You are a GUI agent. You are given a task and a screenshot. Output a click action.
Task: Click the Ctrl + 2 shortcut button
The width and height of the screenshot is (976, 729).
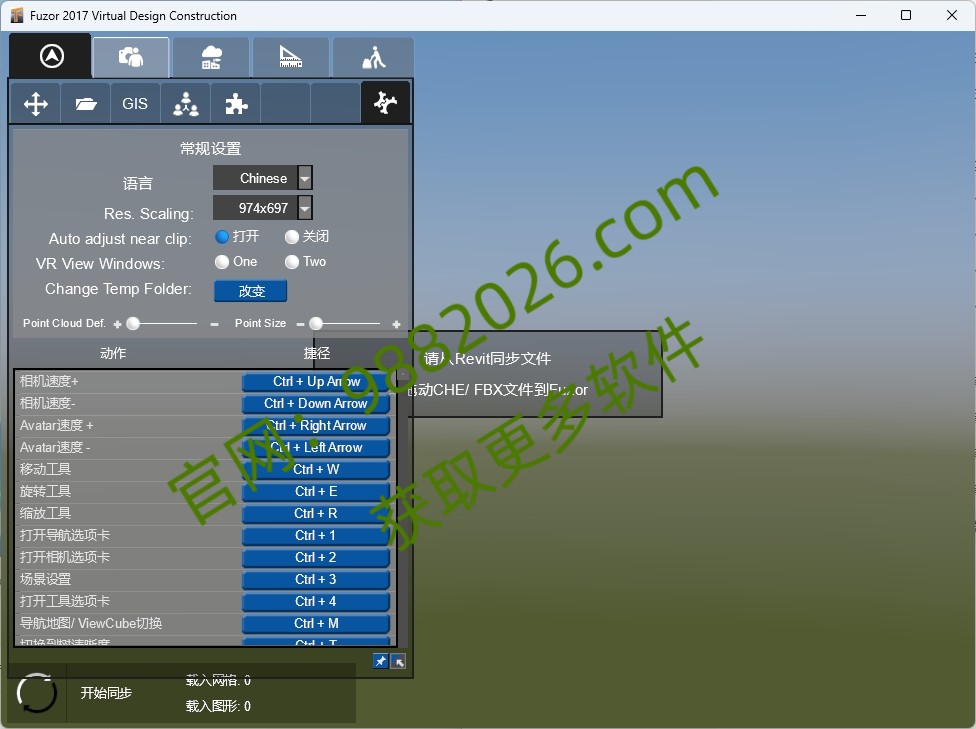tap(316, 557)
